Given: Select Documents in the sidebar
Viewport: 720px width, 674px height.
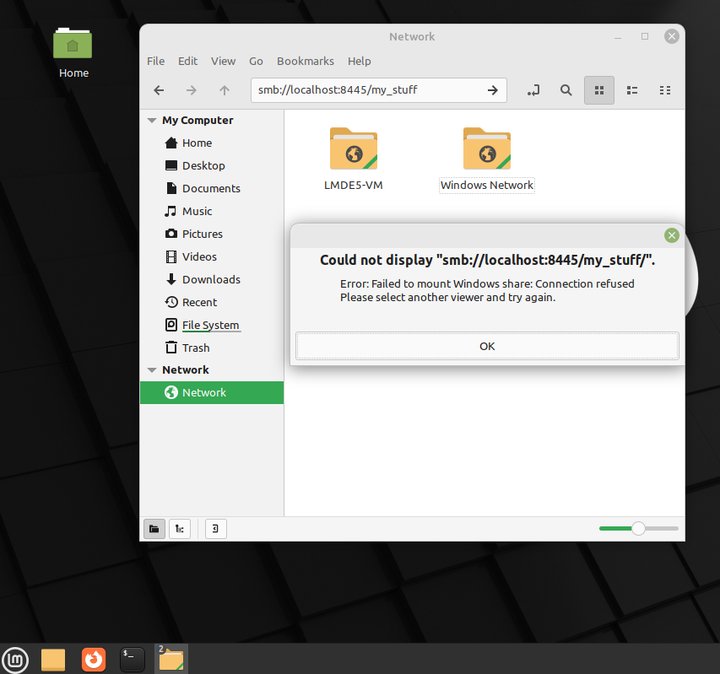Looking at the screenshot, I should 212,188.
